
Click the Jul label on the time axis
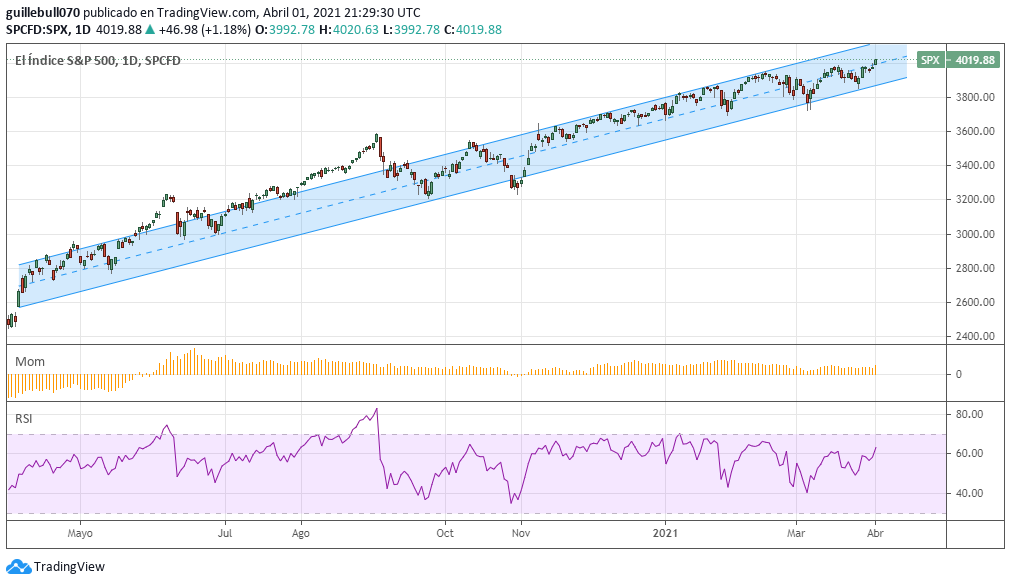(225, 533)
